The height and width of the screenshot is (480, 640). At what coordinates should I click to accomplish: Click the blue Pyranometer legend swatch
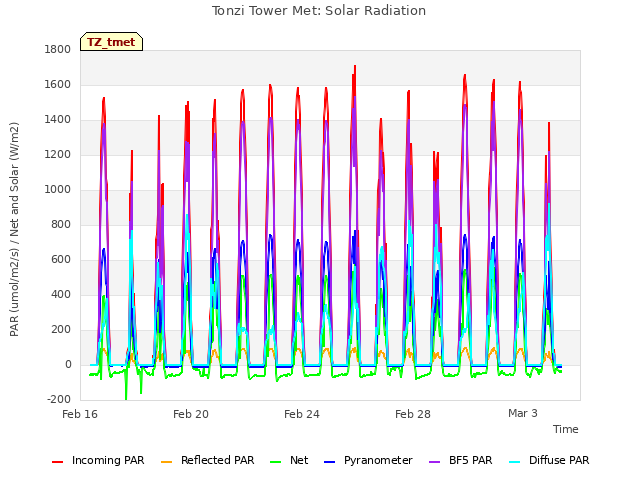point(329,462)
